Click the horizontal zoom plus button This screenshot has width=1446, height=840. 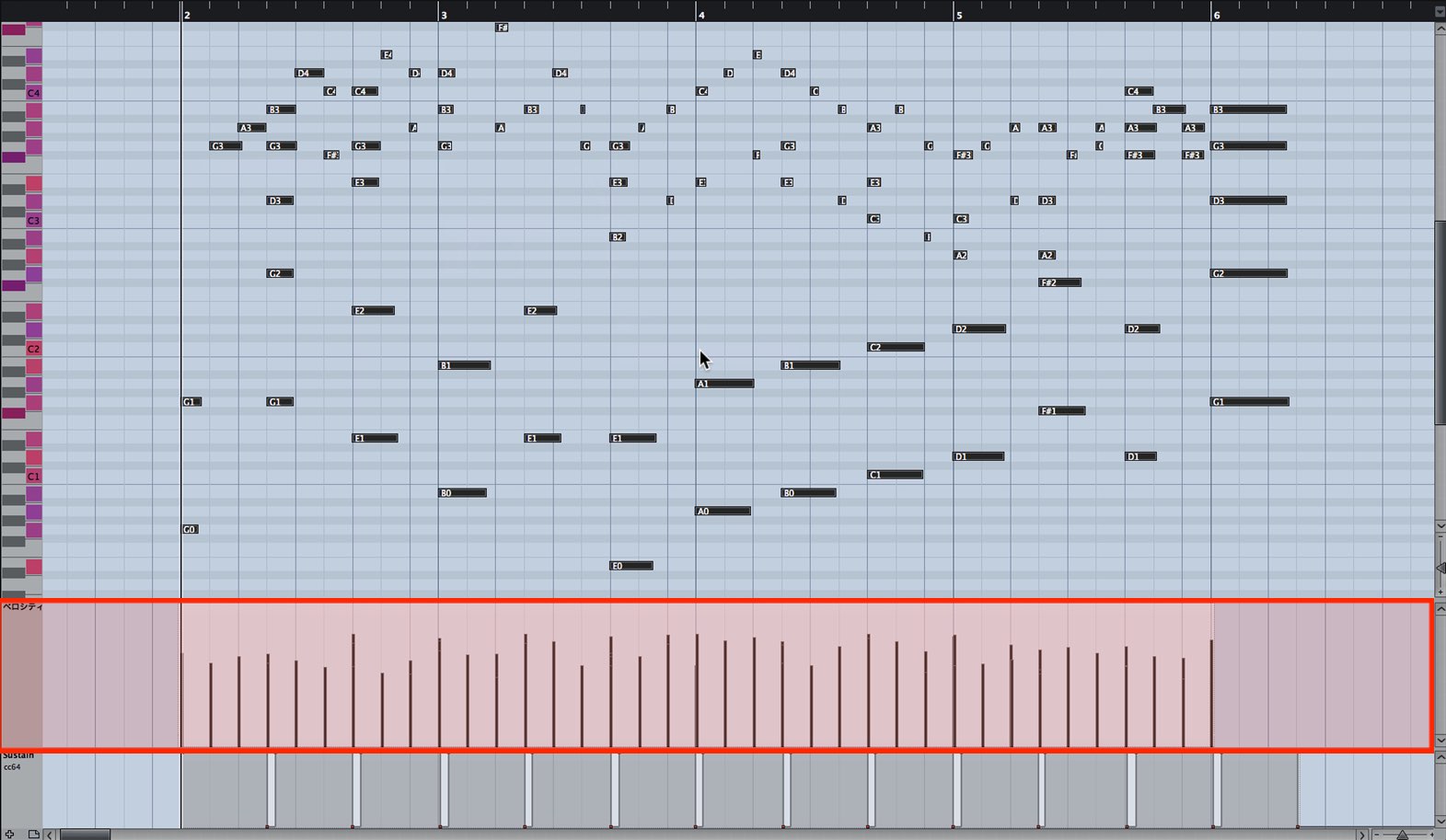coord(1432,834)
